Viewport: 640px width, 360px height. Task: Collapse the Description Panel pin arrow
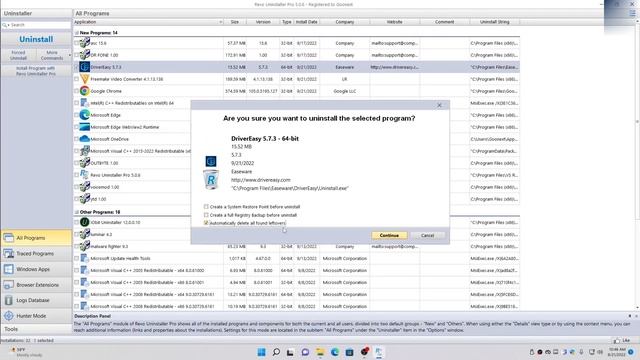pyautogui.click(x=629, y=316)
